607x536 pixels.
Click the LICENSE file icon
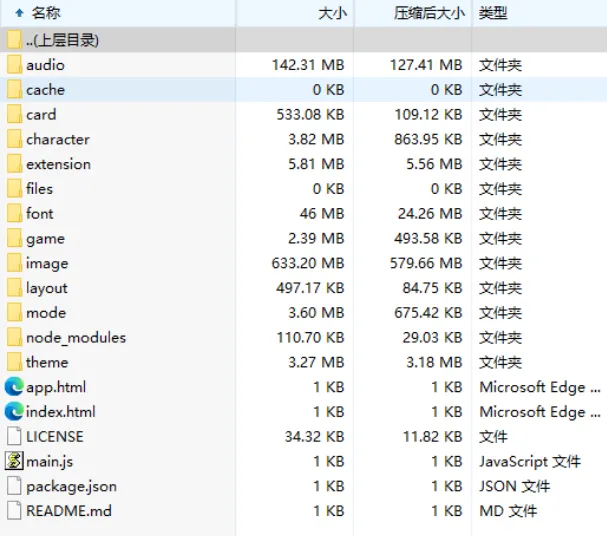coord(14,436)
